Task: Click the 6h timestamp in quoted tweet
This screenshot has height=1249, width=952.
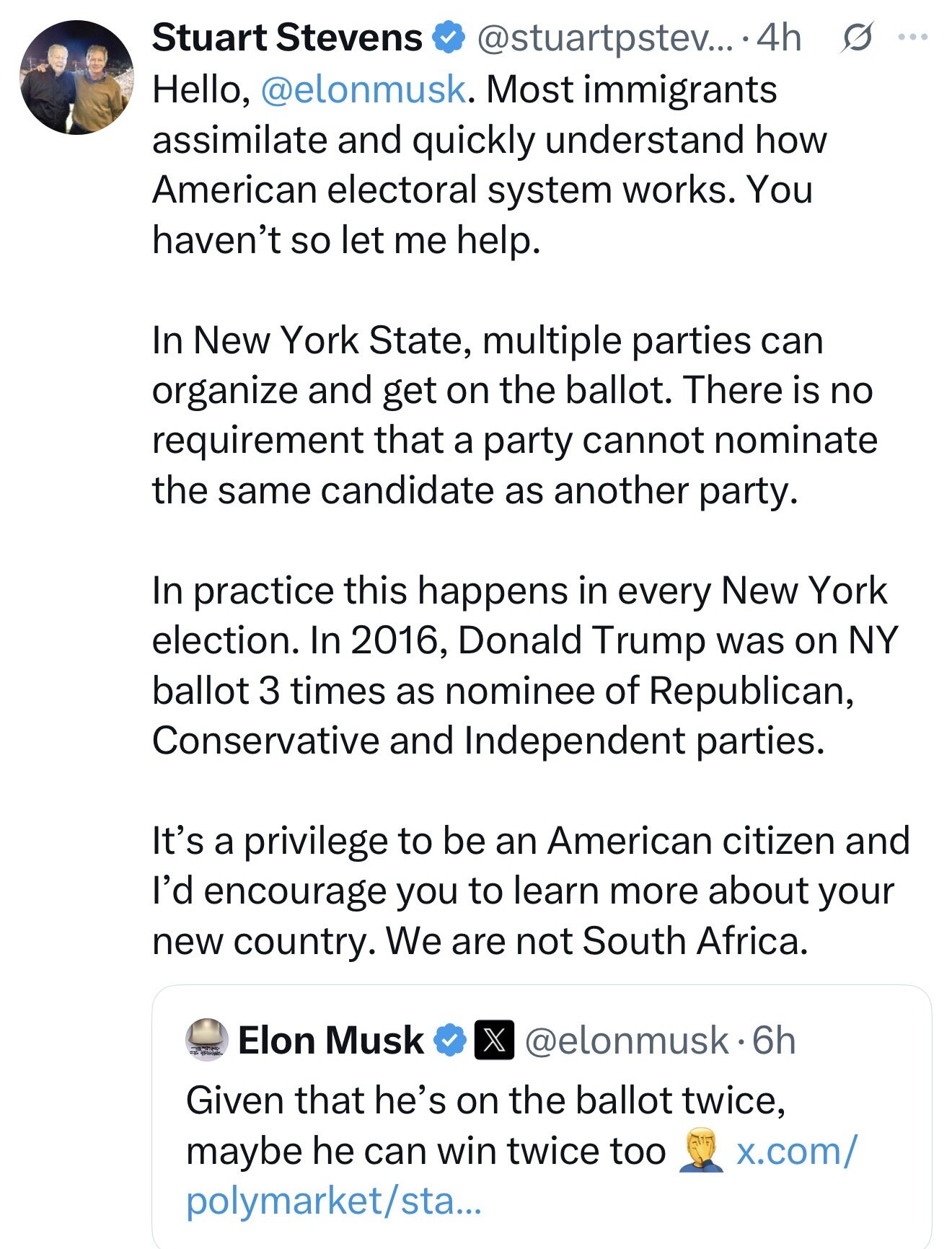Action: (x=774, y=1041)
